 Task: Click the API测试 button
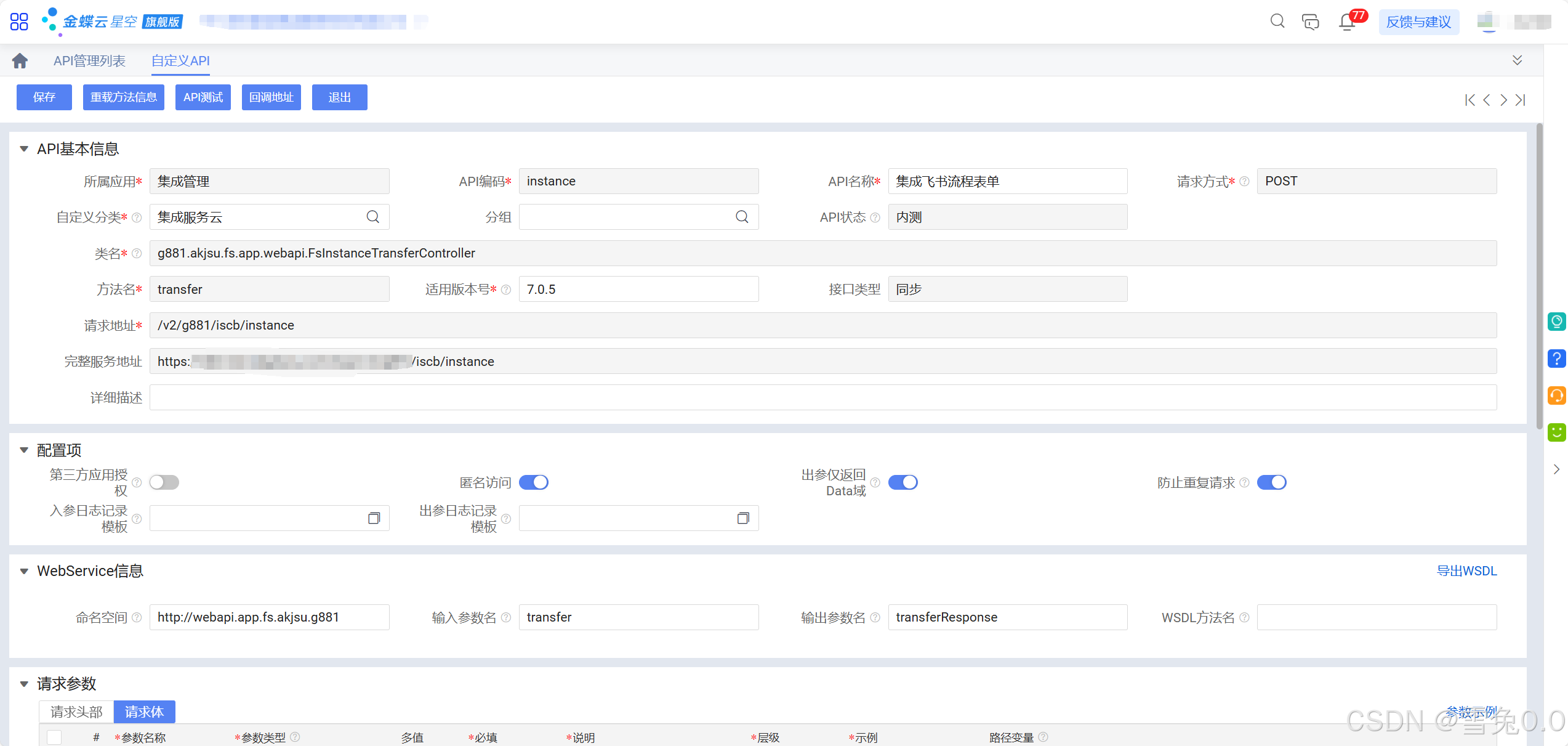click(203, 97)
